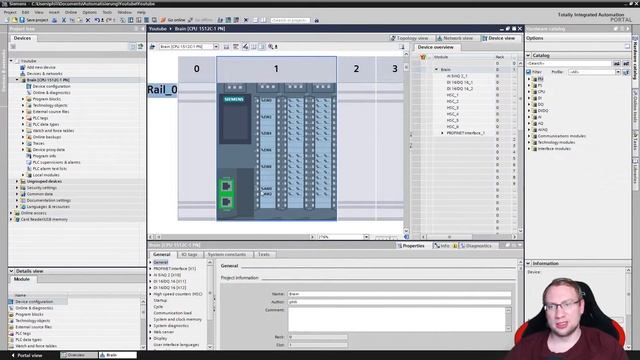640x360 pixels.
Task: Click the Devices & networks icon in the project tree
Action: pos(22,73)
